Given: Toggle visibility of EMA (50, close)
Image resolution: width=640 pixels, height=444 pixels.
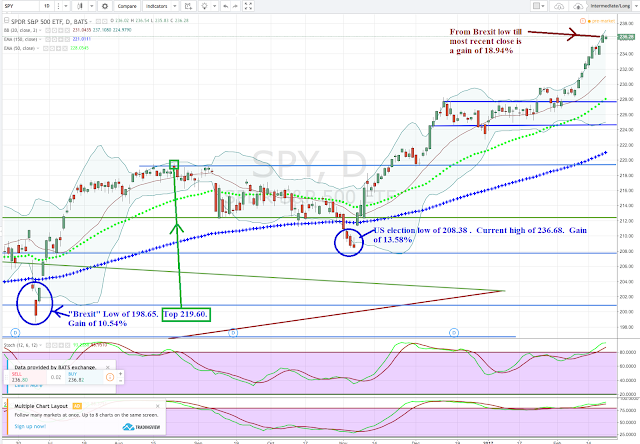Looking at the screenshot, I should (45, 48).
